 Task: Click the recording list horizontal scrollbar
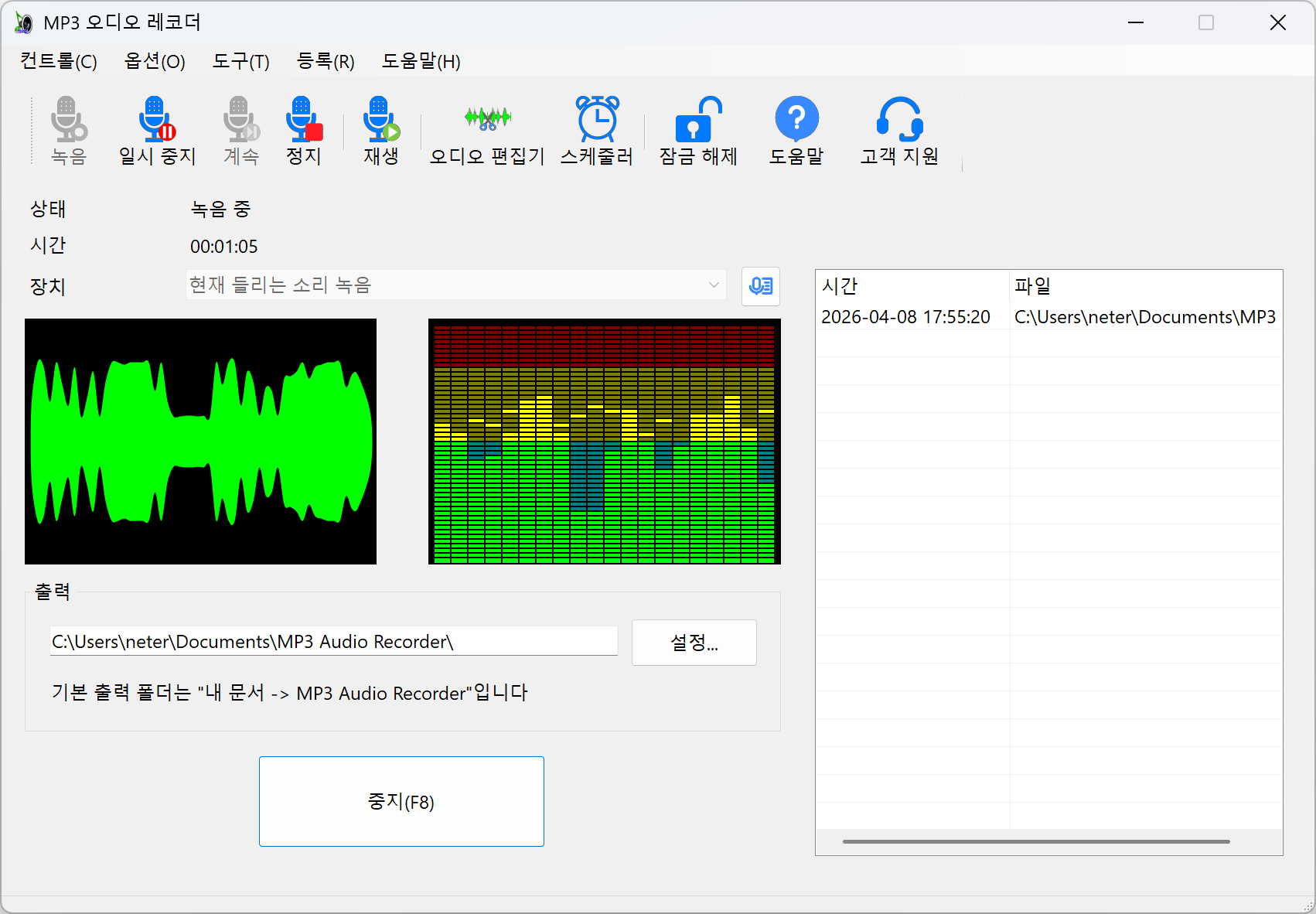(x=1036, y=841)
